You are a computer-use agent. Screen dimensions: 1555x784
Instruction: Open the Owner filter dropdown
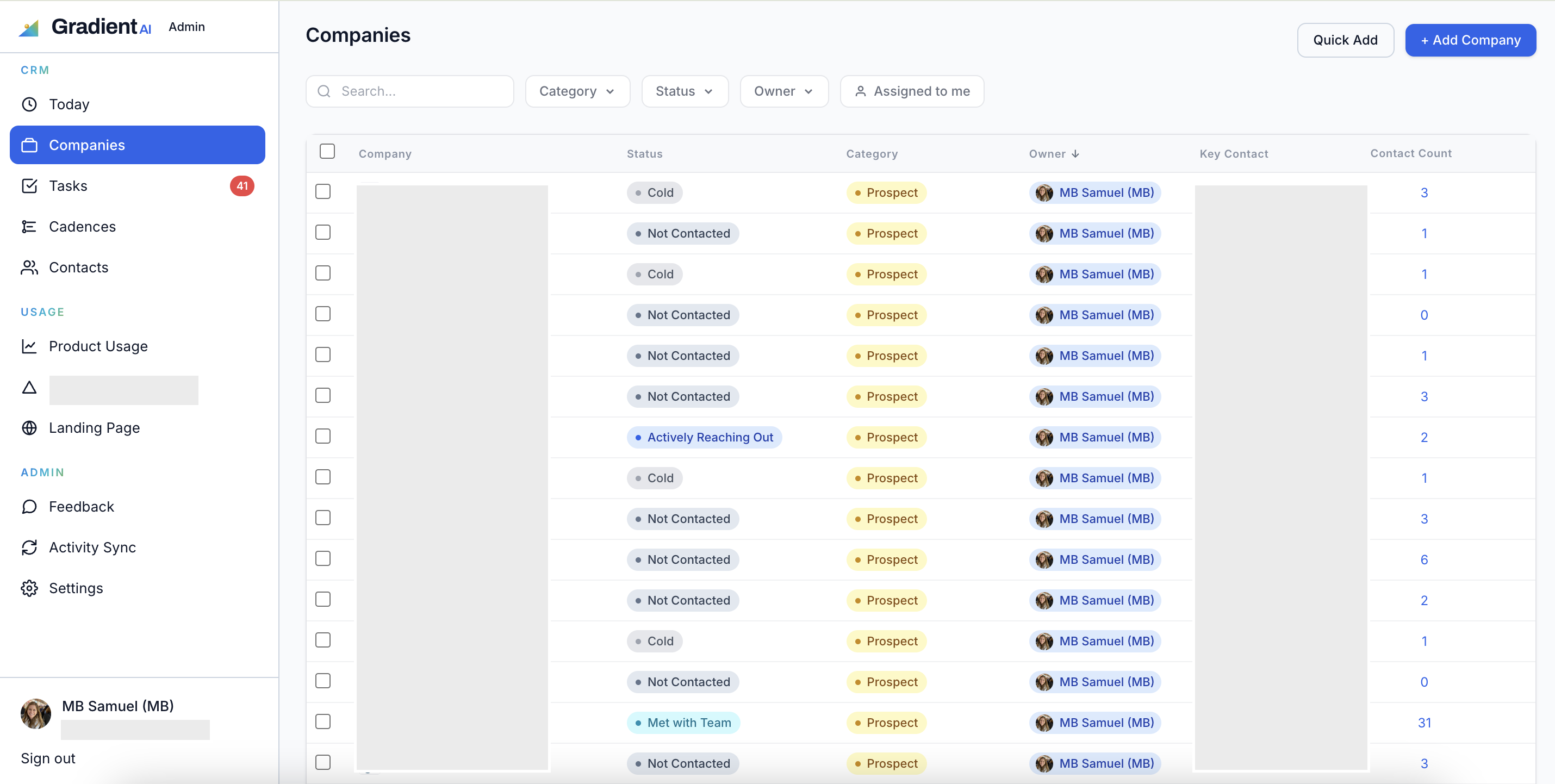point(783,91)
